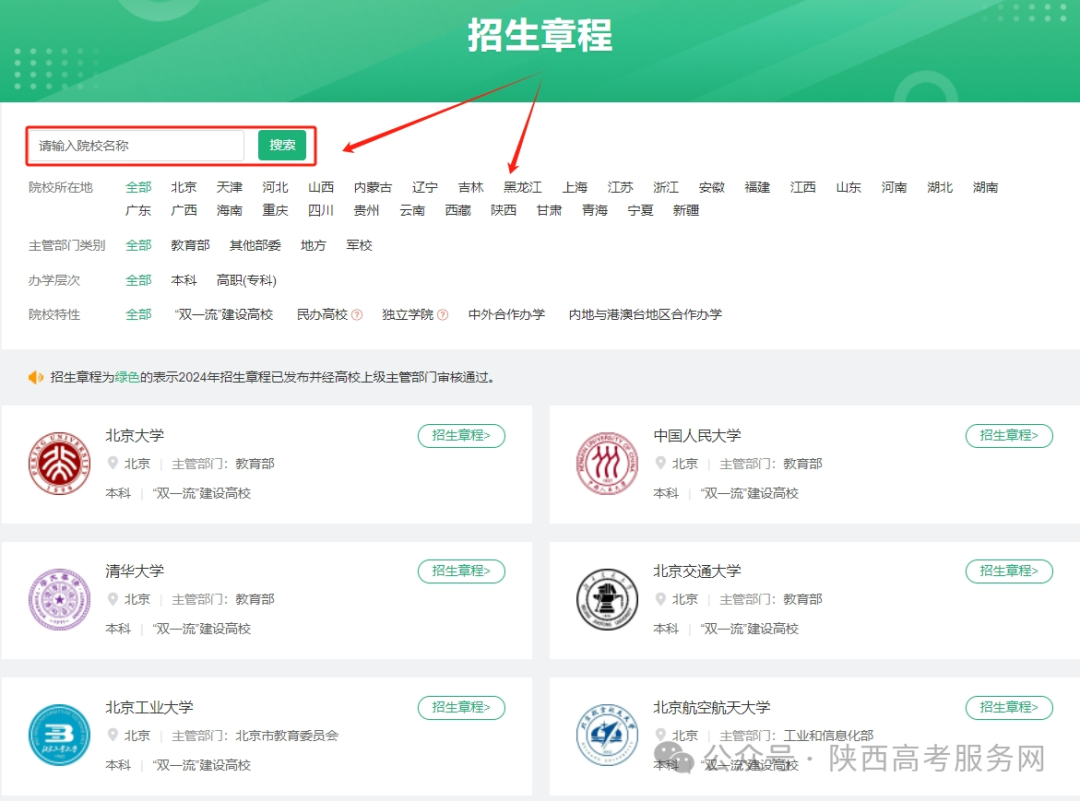Filter department type by 地方
The height and width of the screenshot is (801, 1080).
[x=313, y=245]
